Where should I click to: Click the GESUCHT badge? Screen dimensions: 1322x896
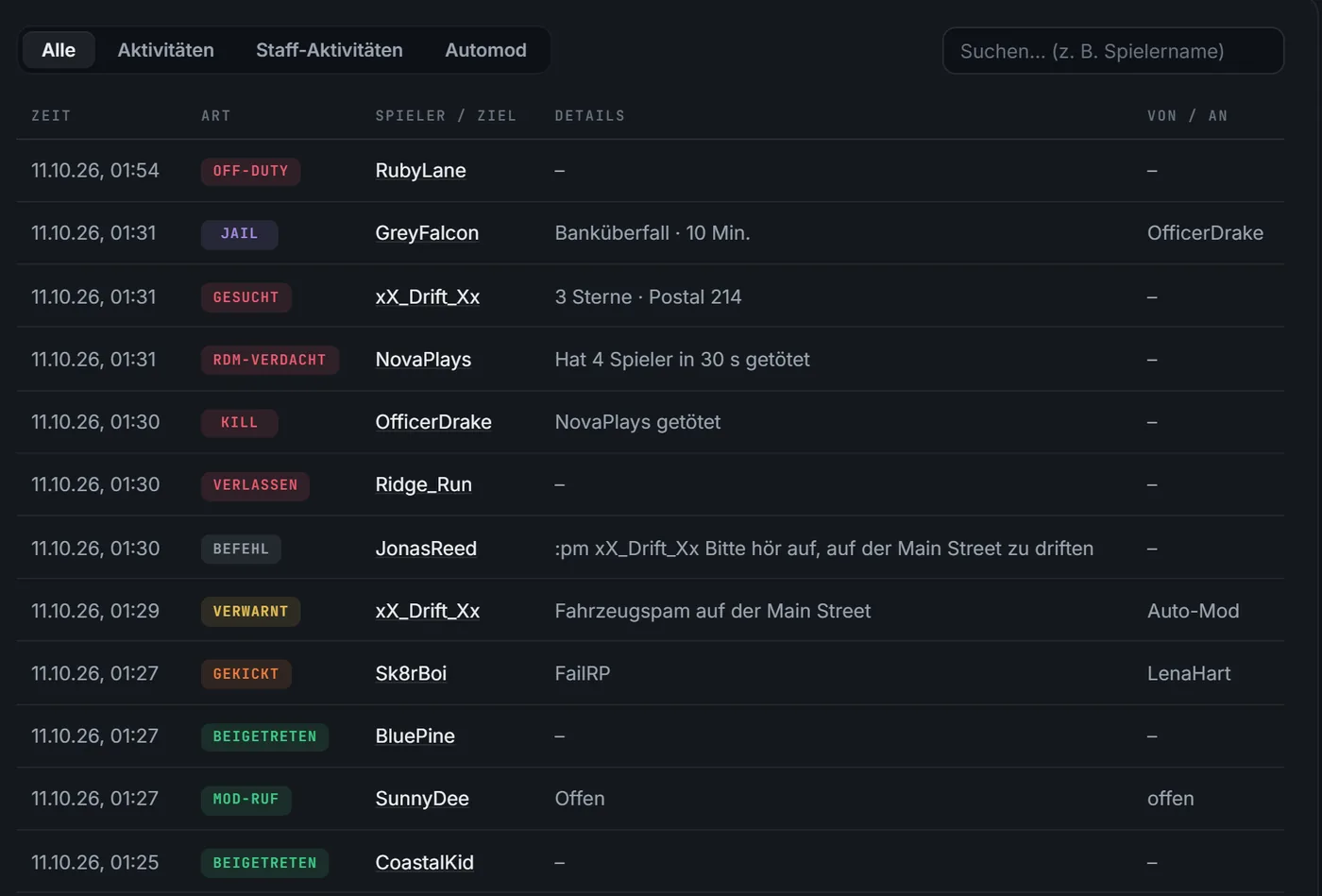[x=246, y=297]
